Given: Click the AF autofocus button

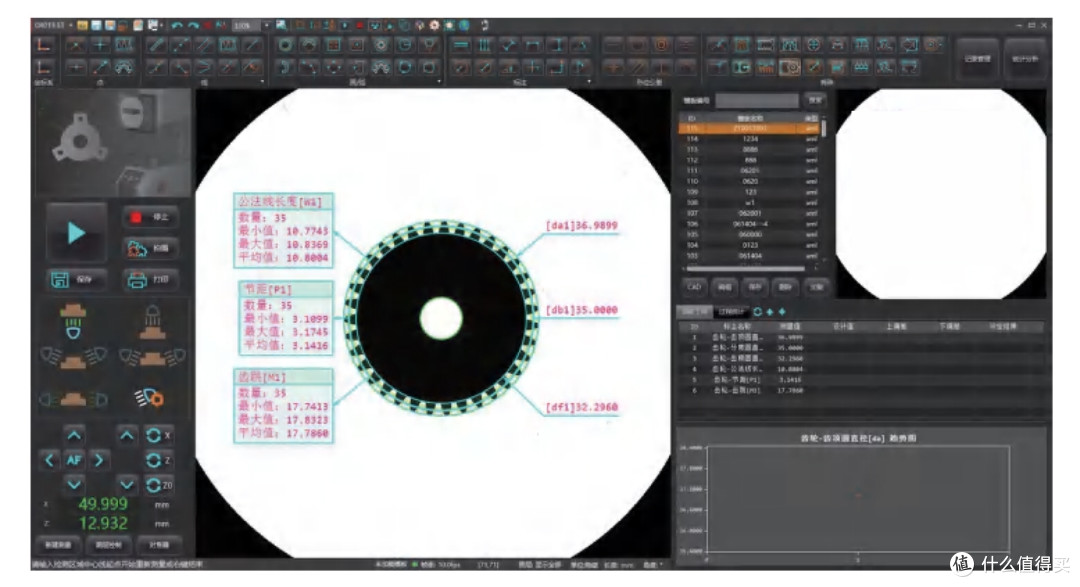Looking at the screenshot, I should coord(74,460).
